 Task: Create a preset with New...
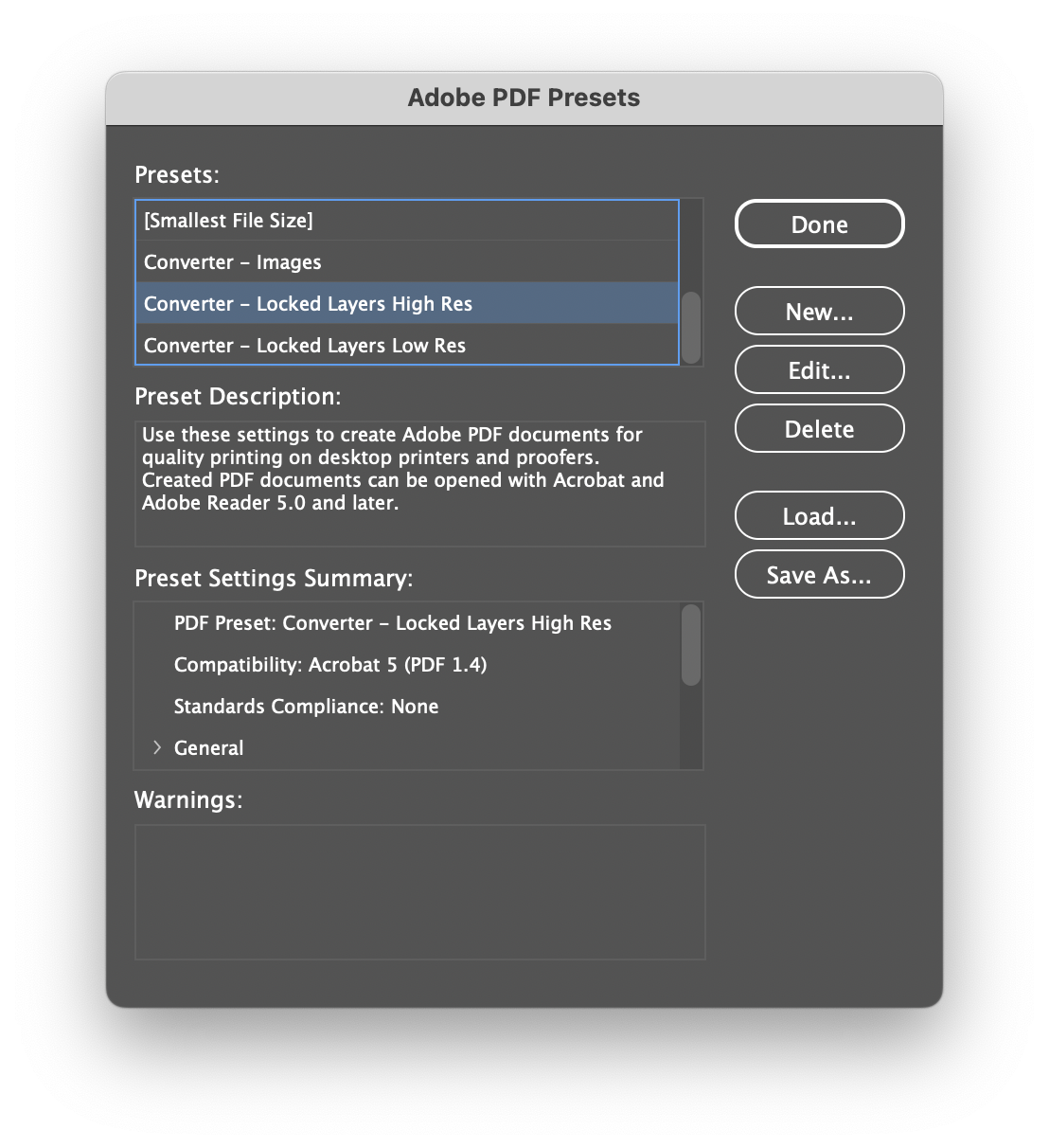point(819,312)
